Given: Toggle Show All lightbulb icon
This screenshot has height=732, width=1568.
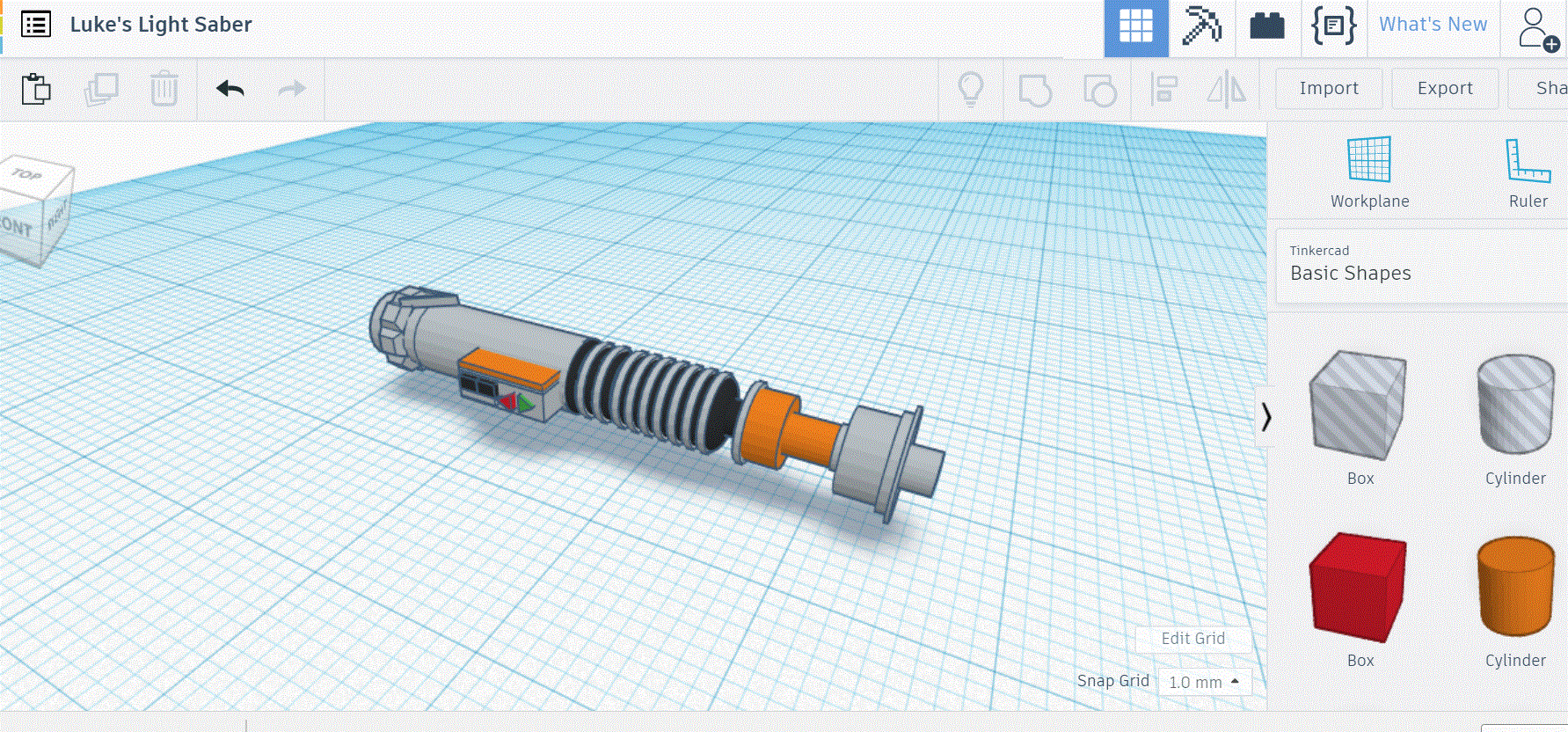Looking at the screenshot, I should click(971, 89).
